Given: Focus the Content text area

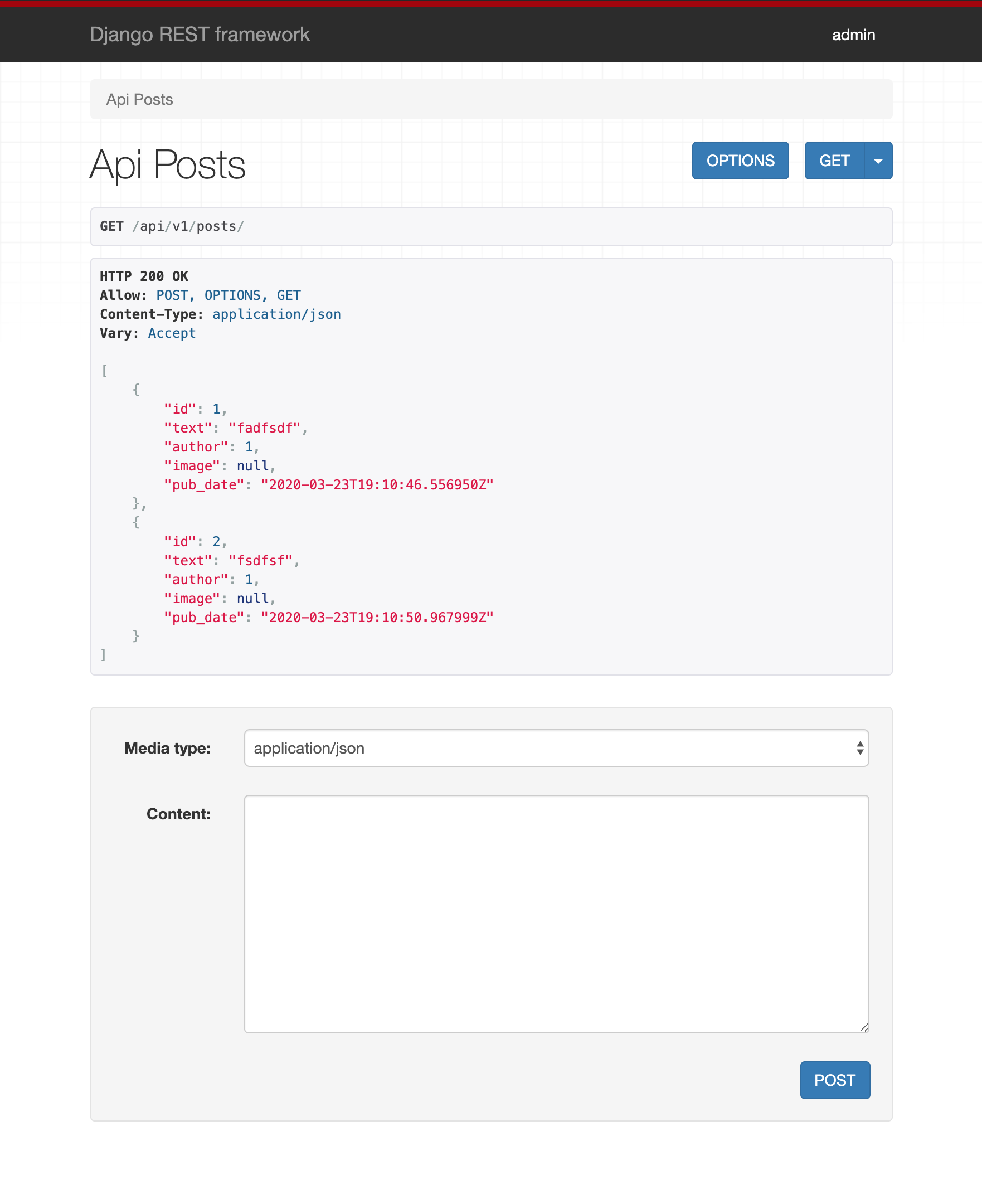Looking at the screenshot, I should tap(556, 914).
